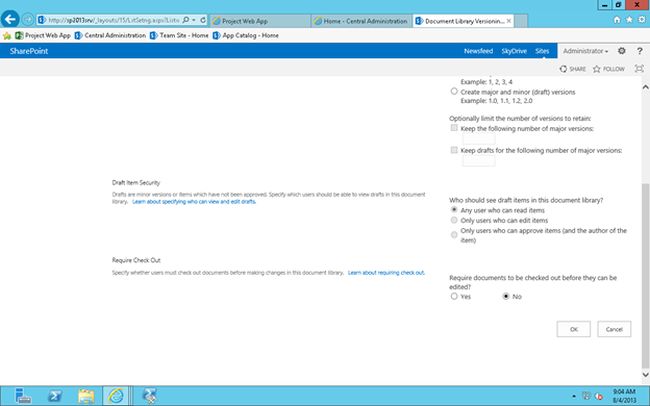This screenshot has height=406, width=650.
Task: Click the FOLLOW star button
Action: (x=609, y=69)
